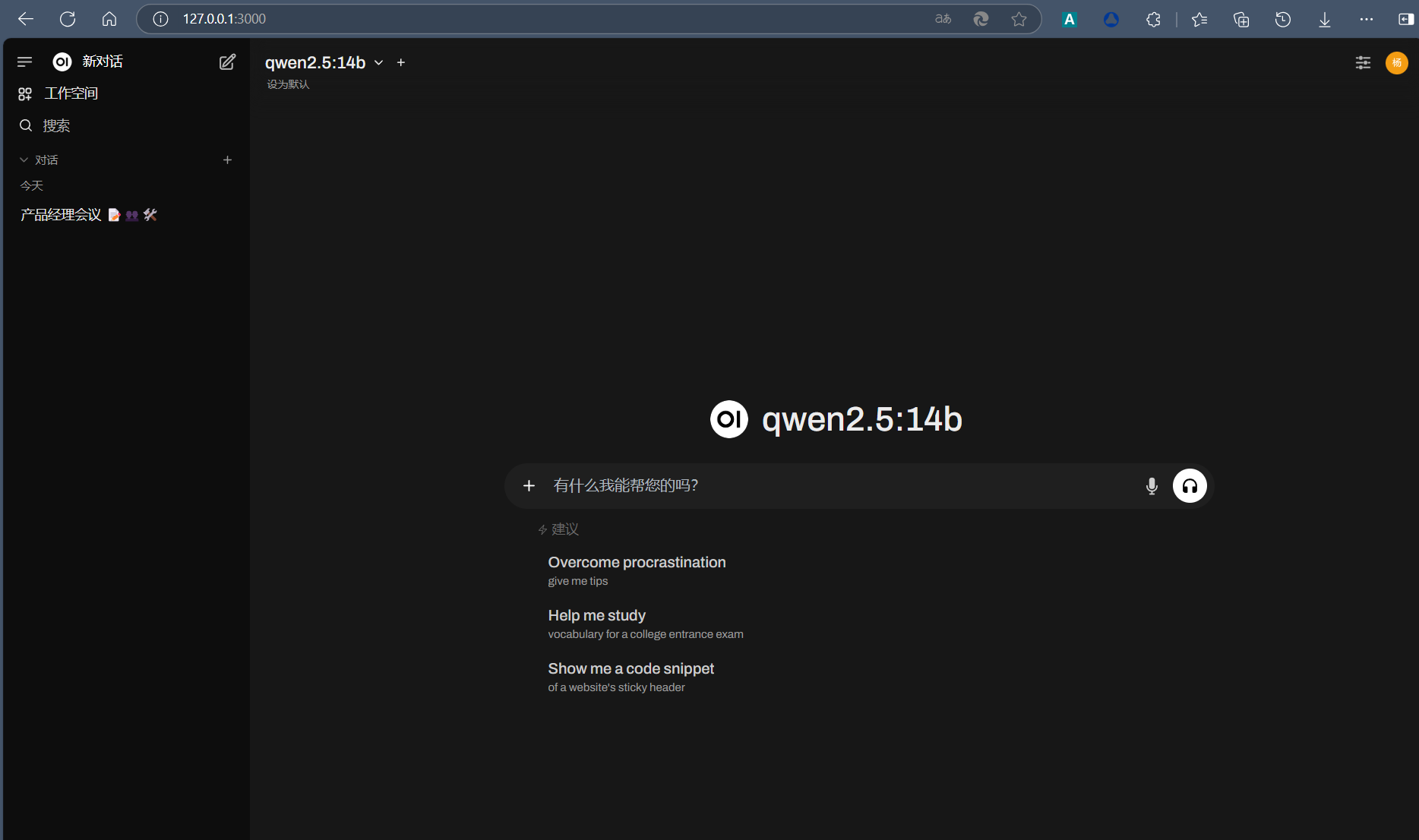Activate microphone voice input

(1152, 486)
